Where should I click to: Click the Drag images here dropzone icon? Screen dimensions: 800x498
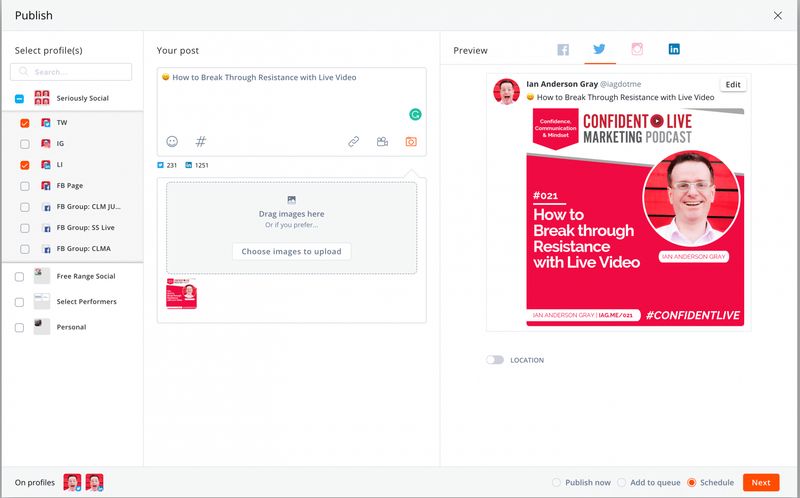291,200
